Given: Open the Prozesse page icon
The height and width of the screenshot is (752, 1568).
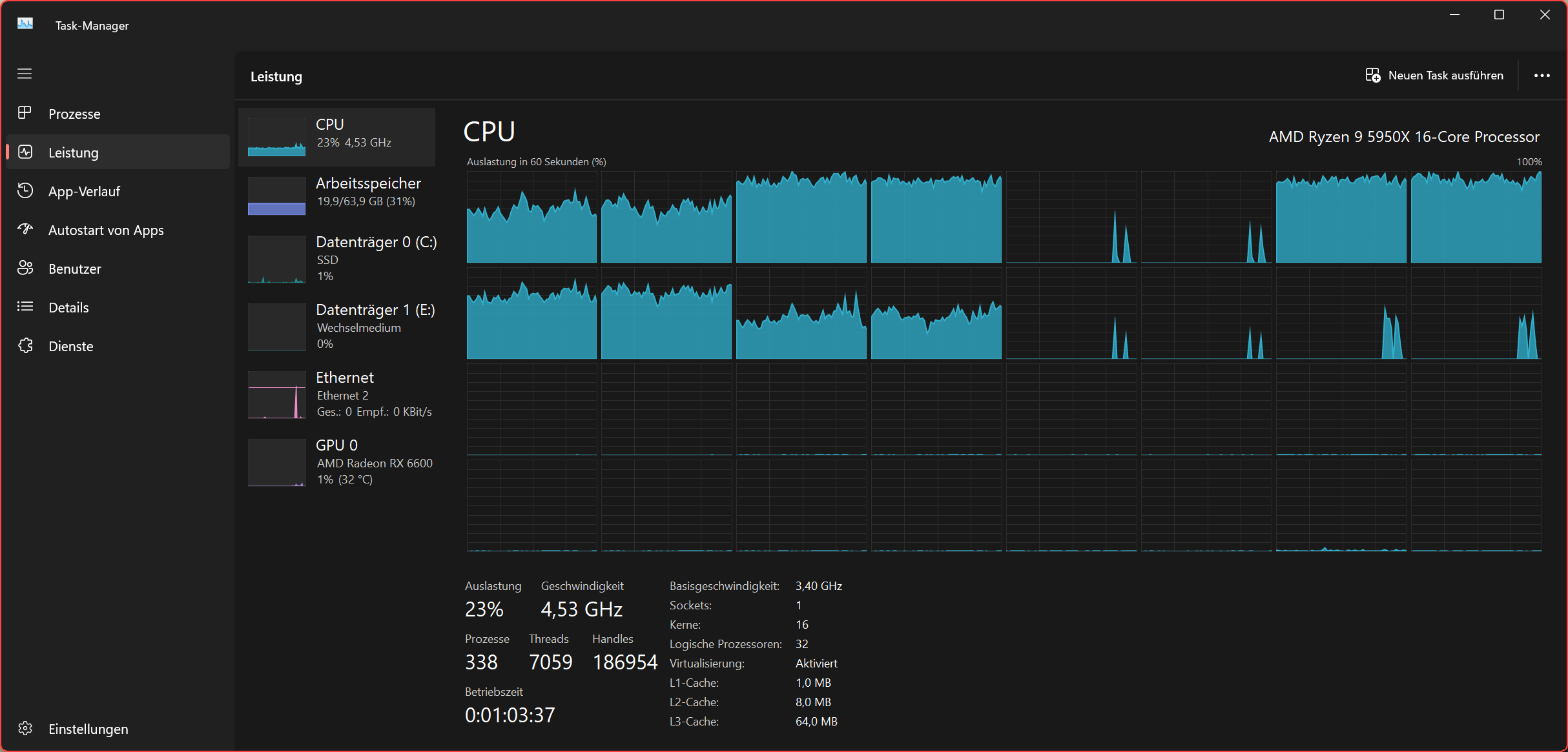Looking at the screenshot, I should pyautogui.click(x=25, y=113).
